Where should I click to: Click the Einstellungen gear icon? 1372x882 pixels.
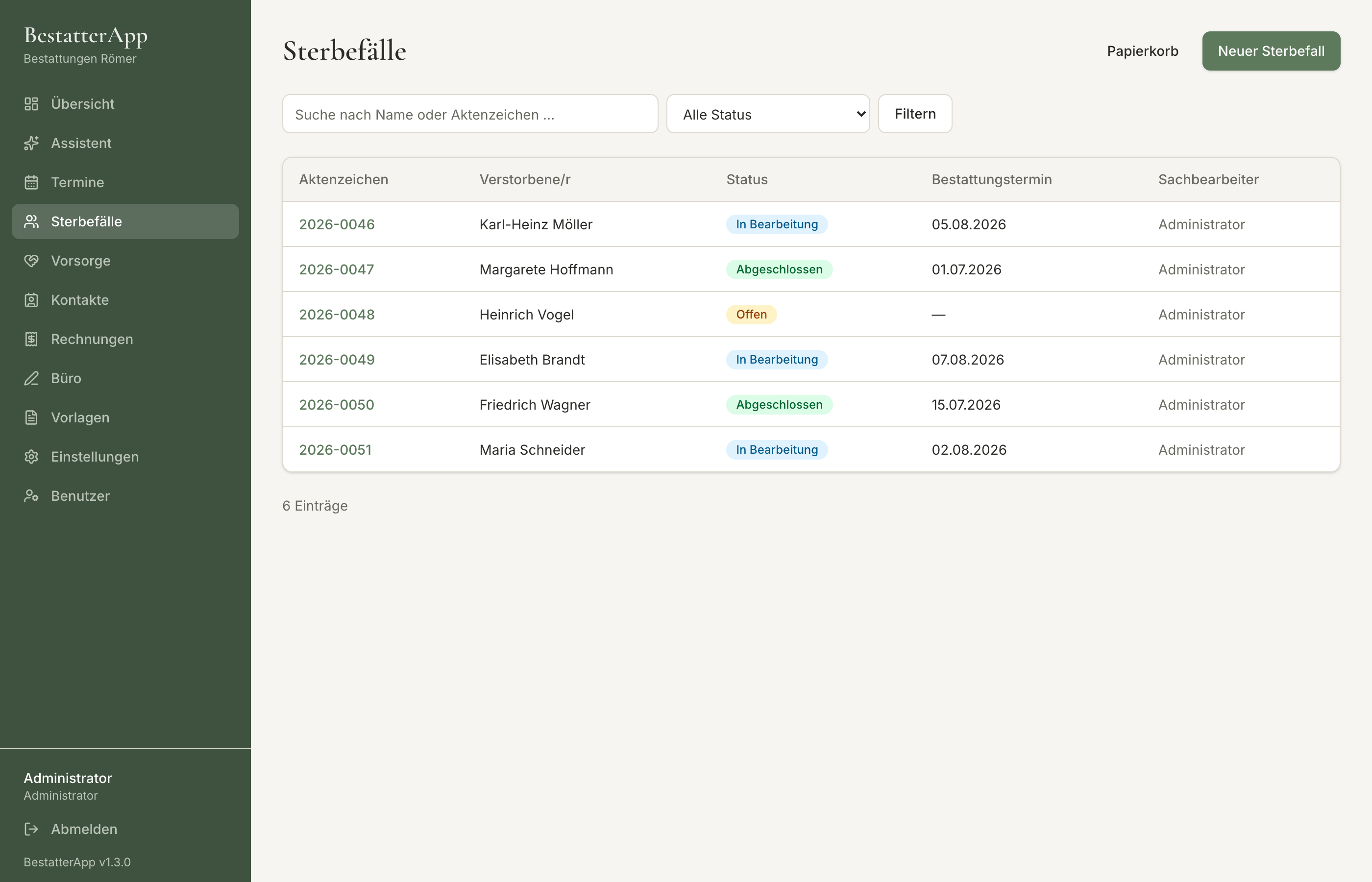31,457
